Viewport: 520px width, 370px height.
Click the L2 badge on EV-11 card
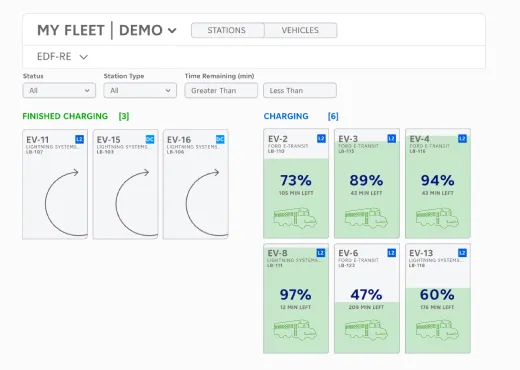point(79,139)
